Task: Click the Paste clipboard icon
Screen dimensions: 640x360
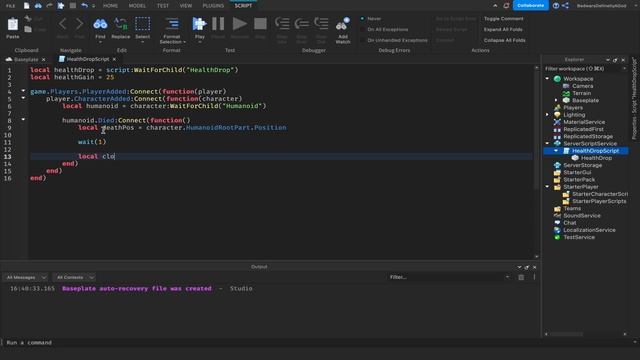Action: click(x=13, y=25)
